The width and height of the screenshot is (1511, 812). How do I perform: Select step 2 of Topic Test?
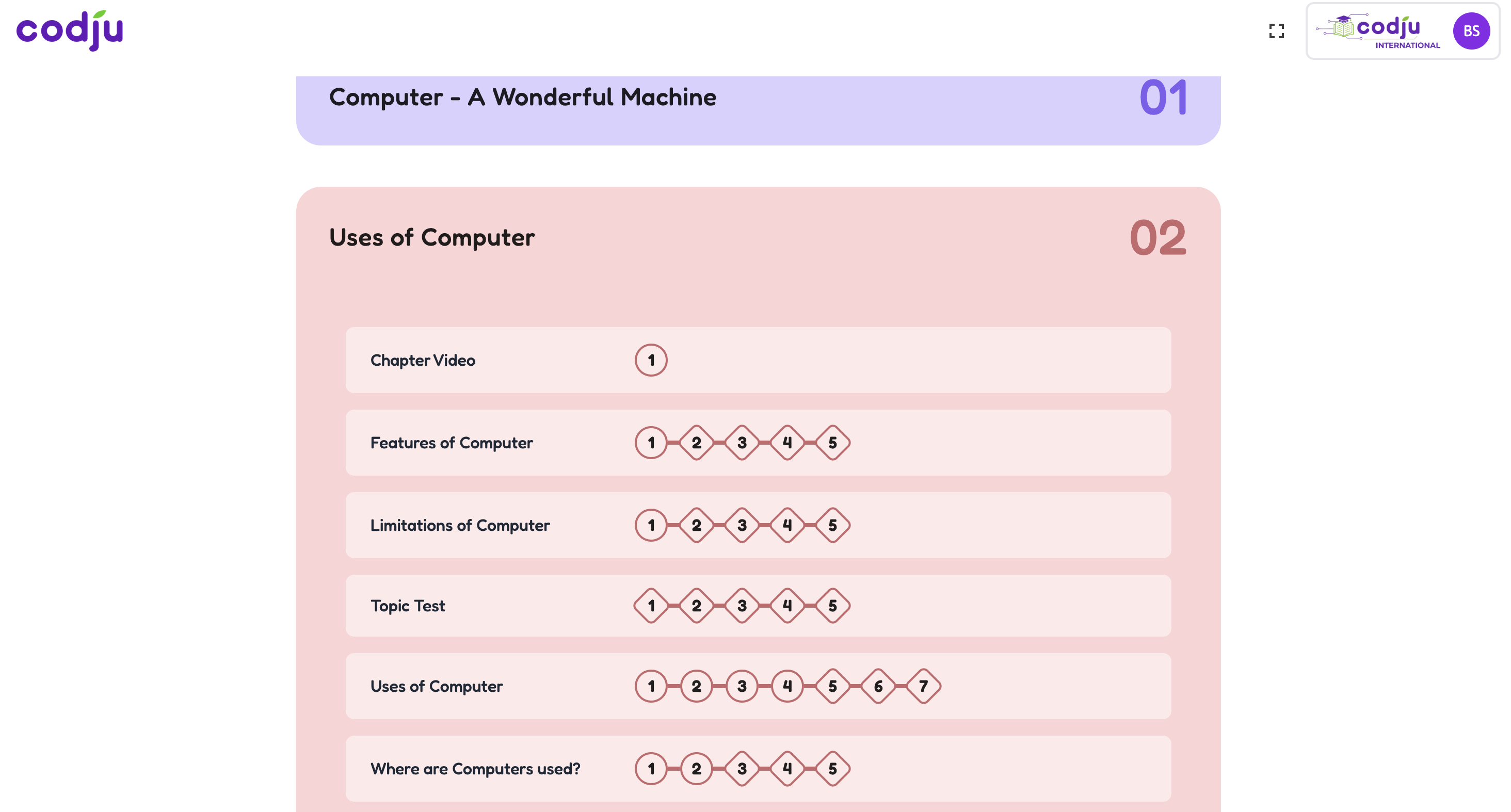pos(696,606)
